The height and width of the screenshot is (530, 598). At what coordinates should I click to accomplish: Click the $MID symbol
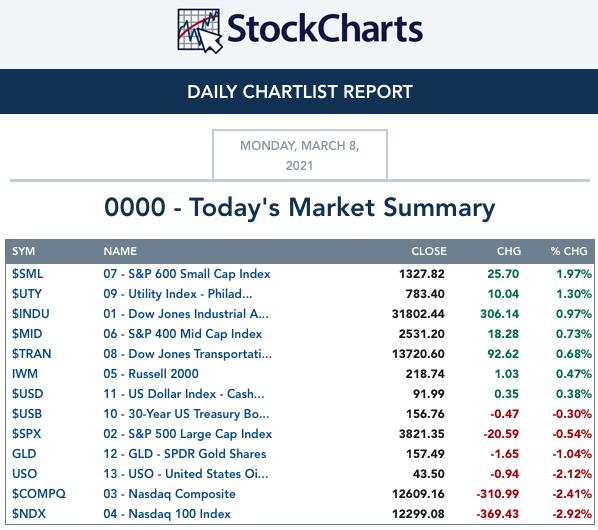coord(27,334)
